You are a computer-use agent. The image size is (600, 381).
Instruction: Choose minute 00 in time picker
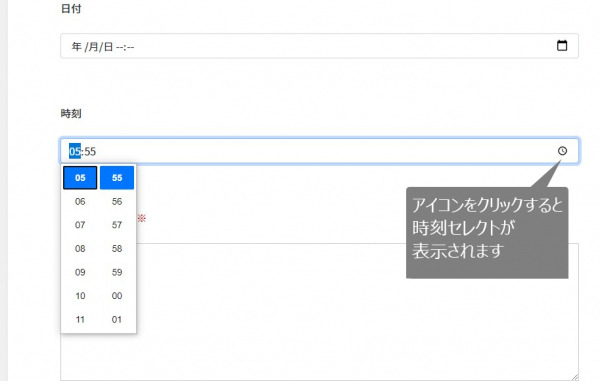117,296
